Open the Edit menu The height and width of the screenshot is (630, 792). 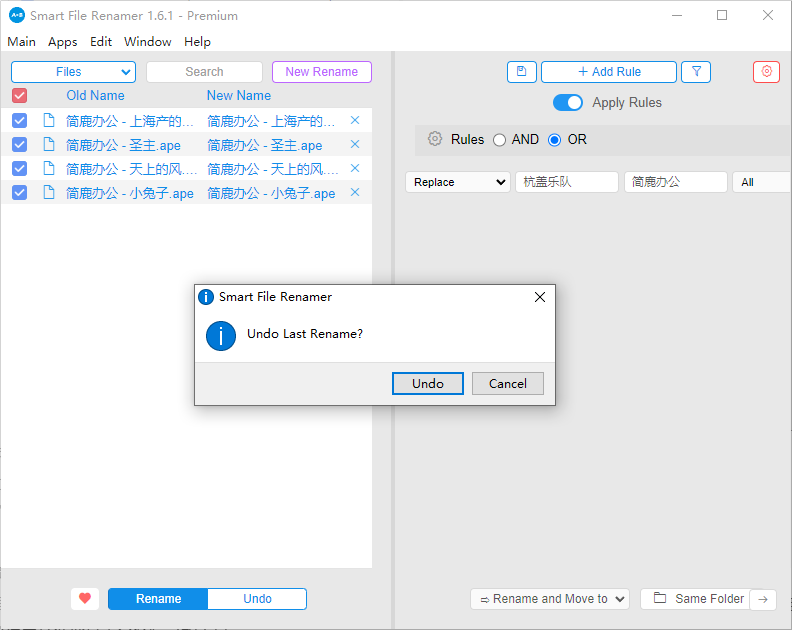click(x=101, y=42)
